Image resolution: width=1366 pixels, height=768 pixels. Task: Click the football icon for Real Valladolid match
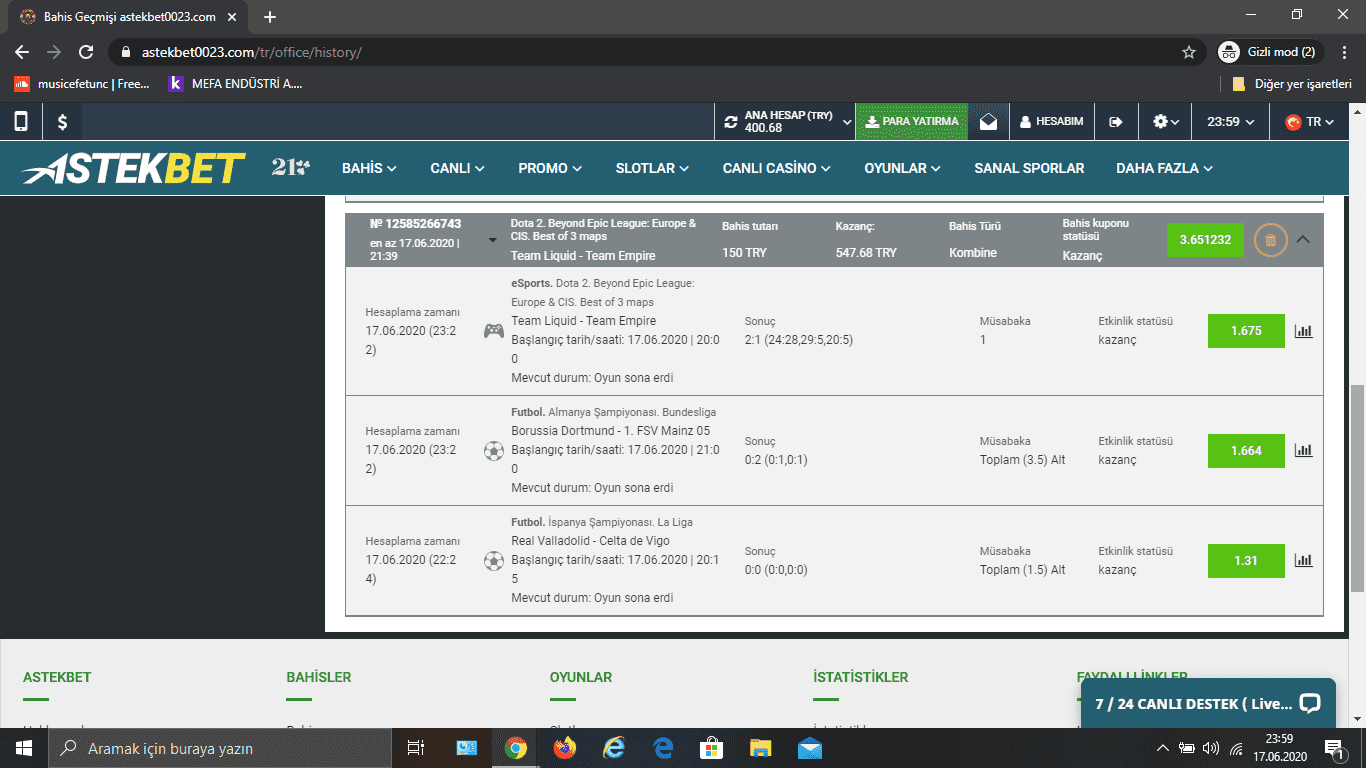coord(494,561)
